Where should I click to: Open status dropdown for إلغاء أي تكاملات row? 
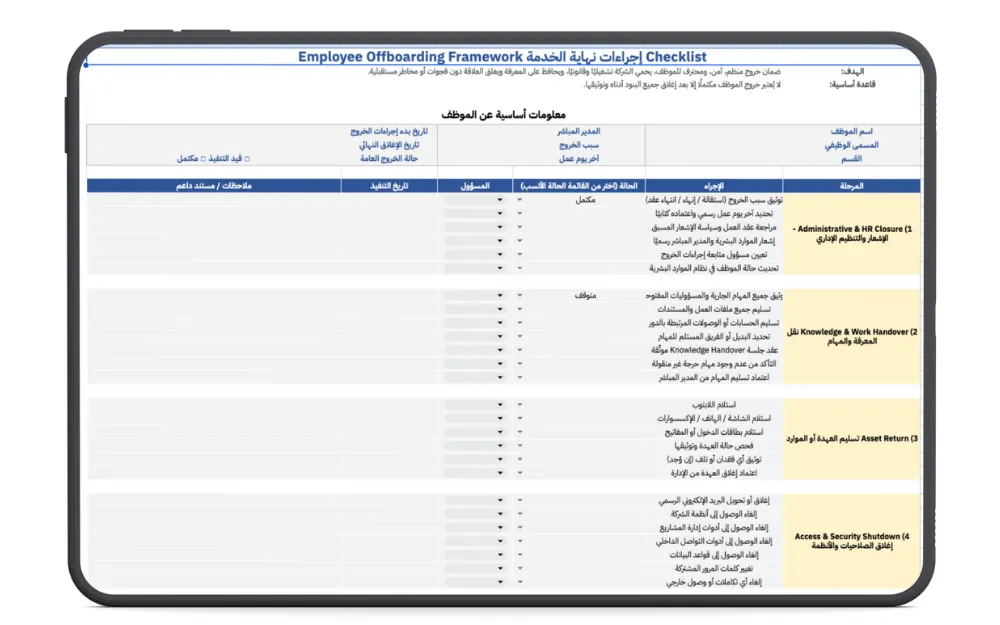520,582
